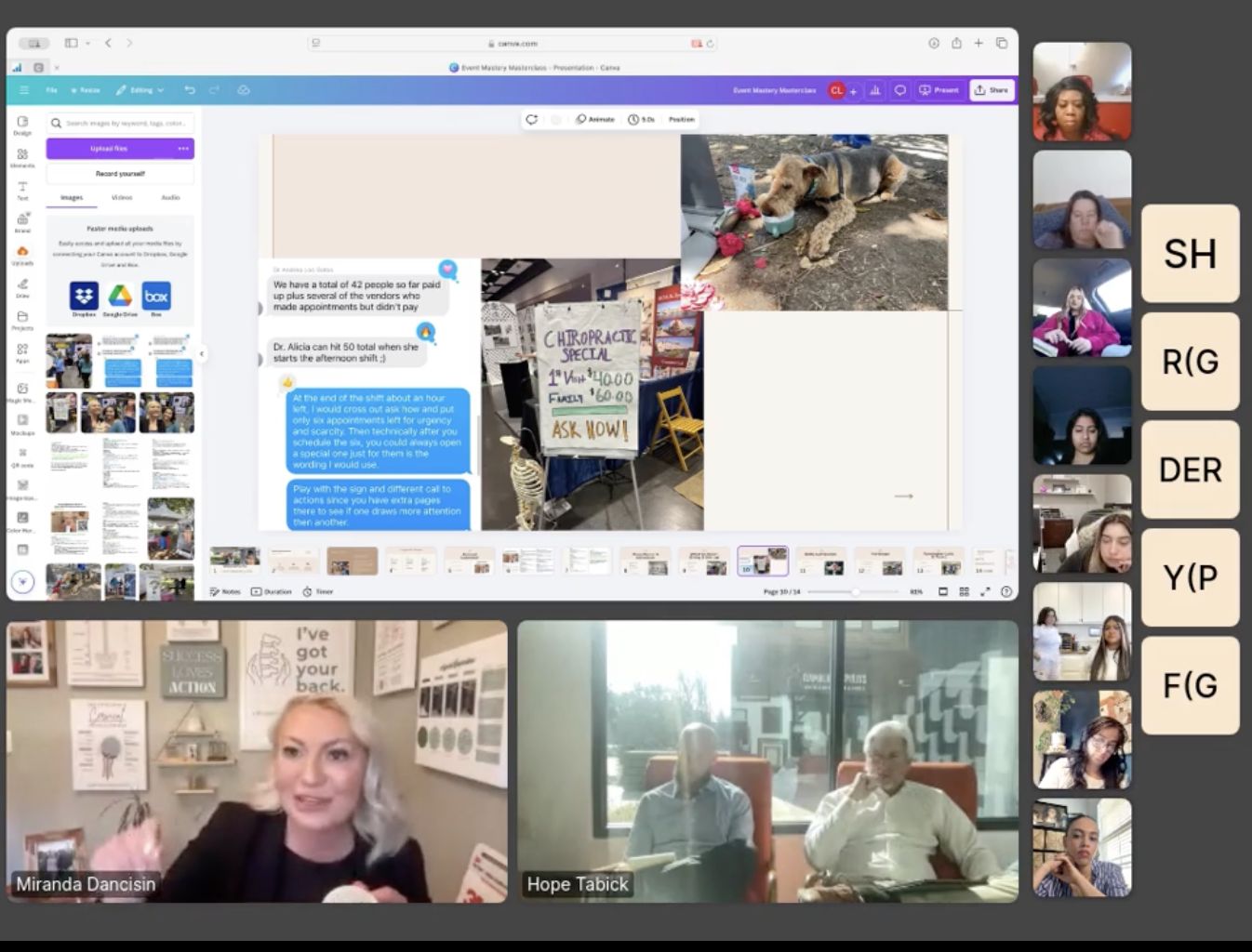This screenshot has width=1252, height=952.
Task: Select the Draw tool in sidebar
Action: [x=22, y=288]
